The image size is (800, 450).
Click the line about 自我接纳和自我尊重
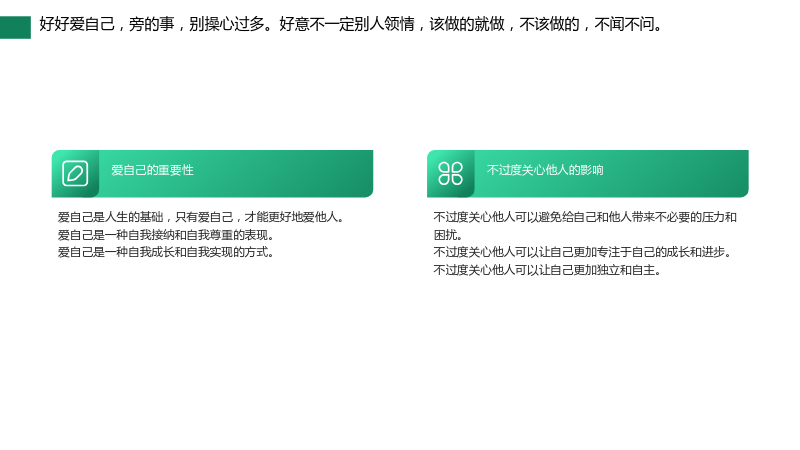[x=166, y=235]
